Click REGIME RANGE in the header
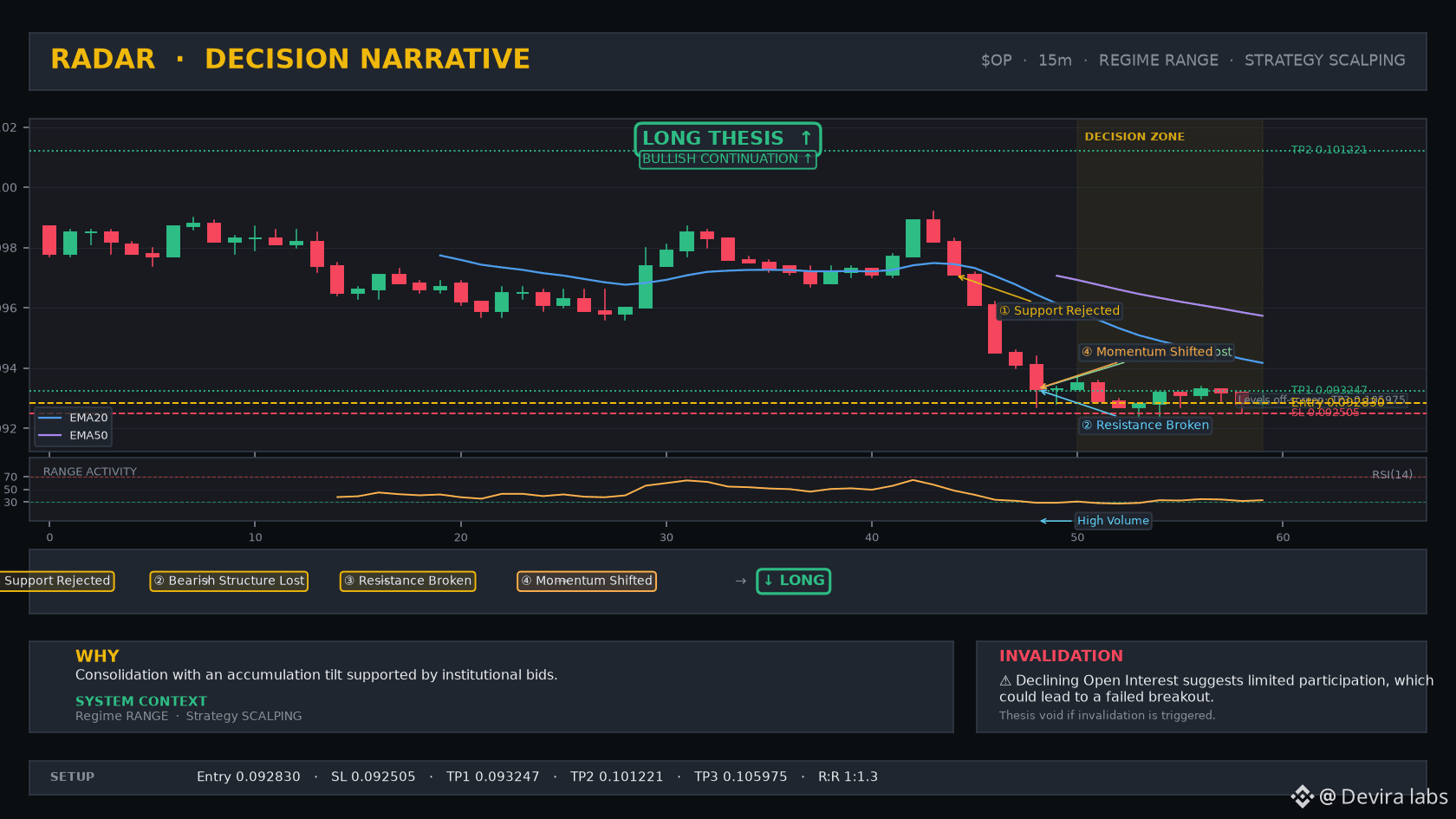 [x=1158, y=61]
